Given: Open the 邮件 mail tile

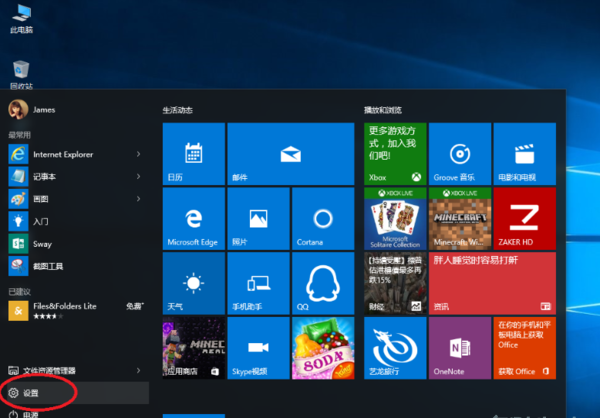Looking at the screenshot, I should [291, 154].
